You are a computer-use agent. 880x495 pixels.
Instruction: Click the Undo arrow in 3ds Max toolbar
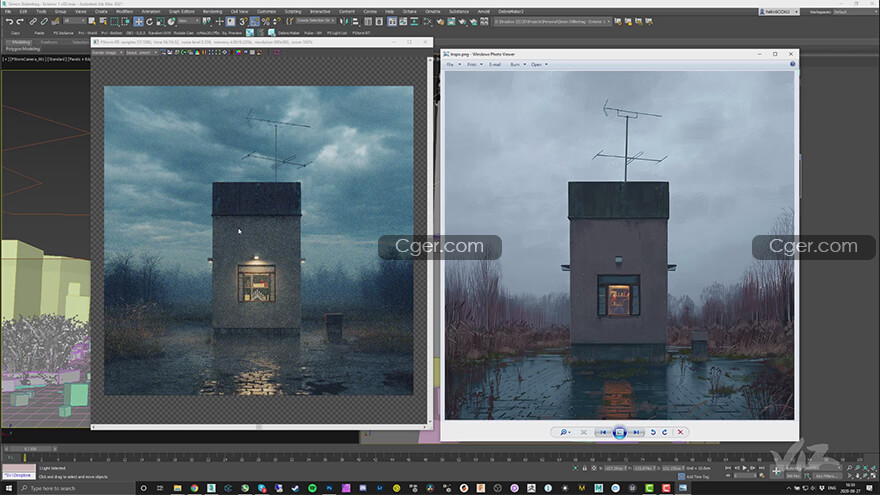click(9, 21)
